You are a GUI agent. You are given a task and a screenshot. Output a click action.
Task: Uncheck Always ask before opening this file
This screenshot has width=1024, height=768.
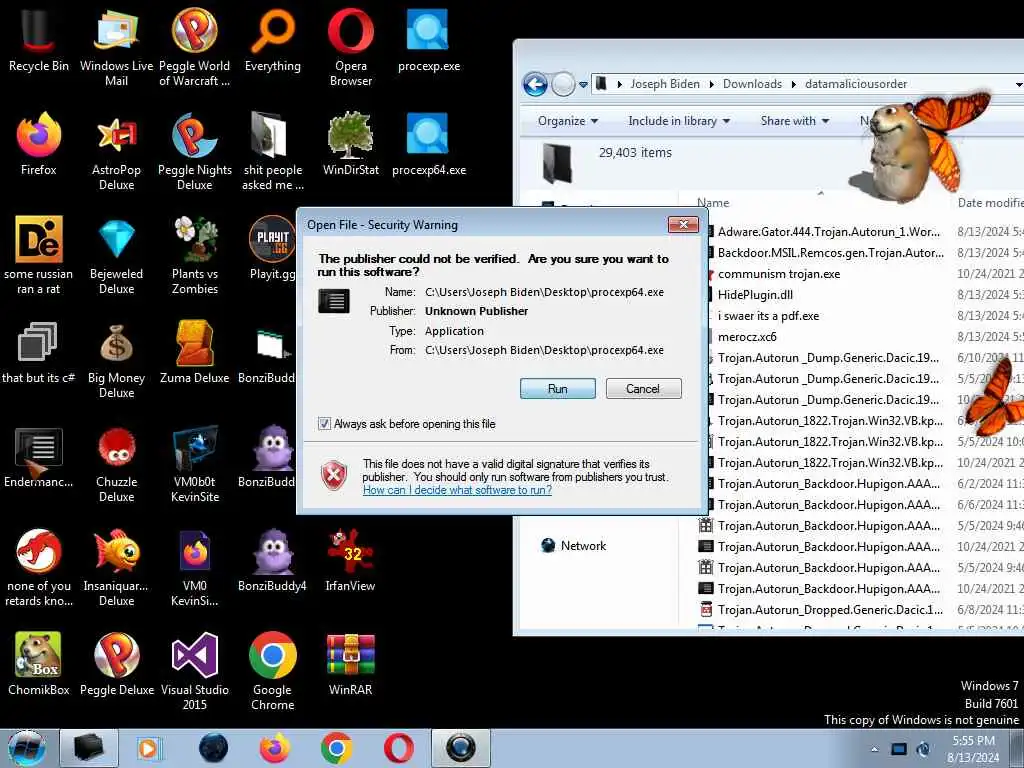(x=324, y=424)
